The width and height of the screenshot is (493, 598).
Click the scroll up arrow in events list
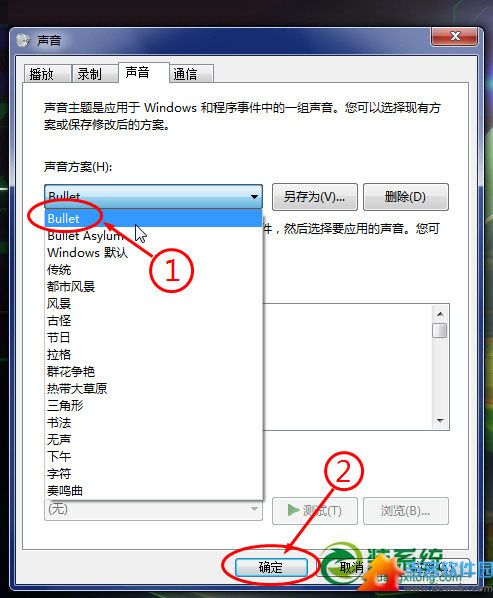(x=440, y=314)
